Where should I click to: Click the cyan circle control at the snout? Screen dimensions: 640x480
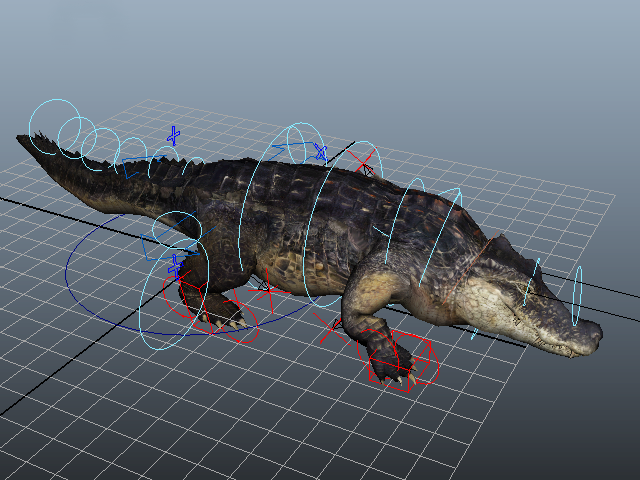point(577,296)
